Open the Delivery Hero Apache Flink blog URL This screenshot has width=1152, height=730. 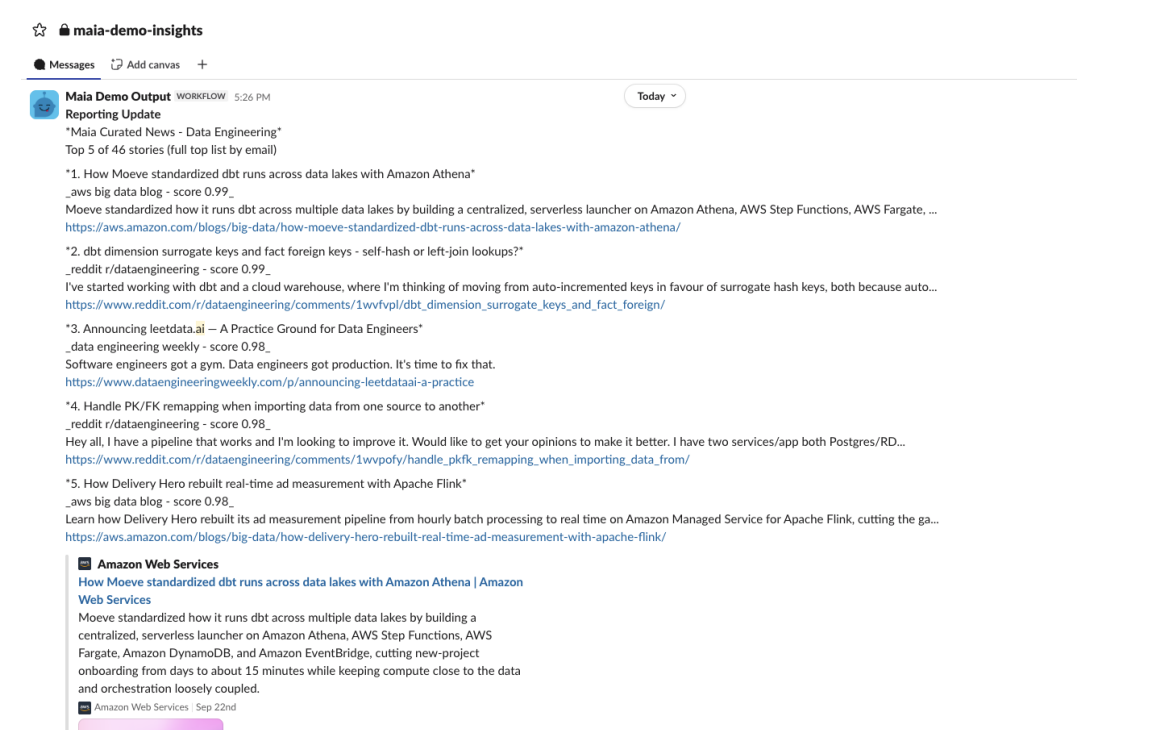pos(366,537)
